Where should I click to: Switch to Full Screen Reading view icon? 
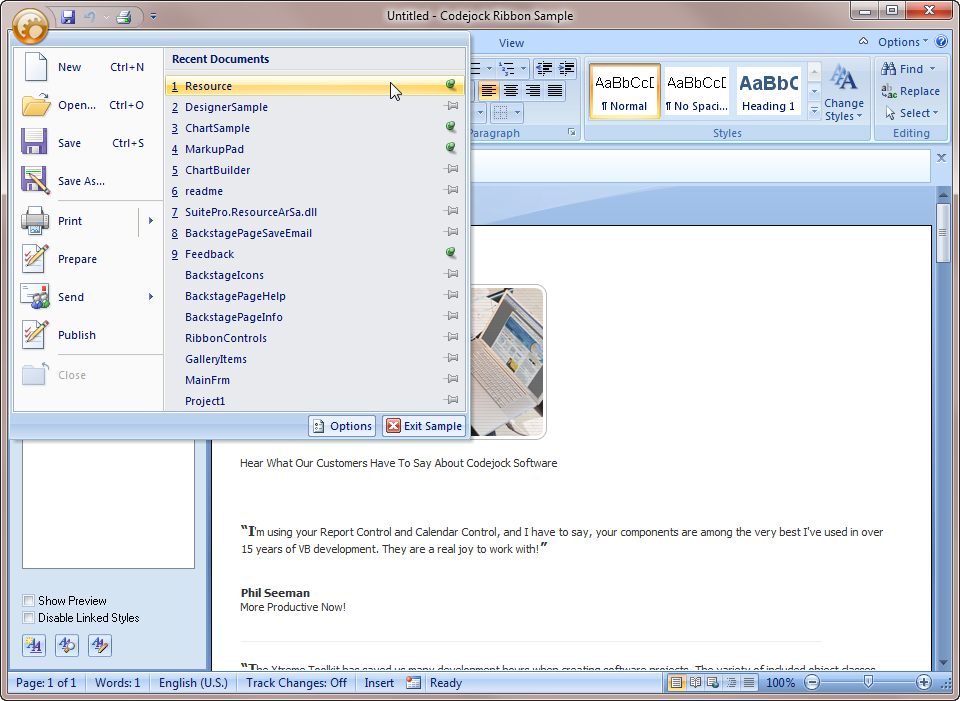[695, 682]
